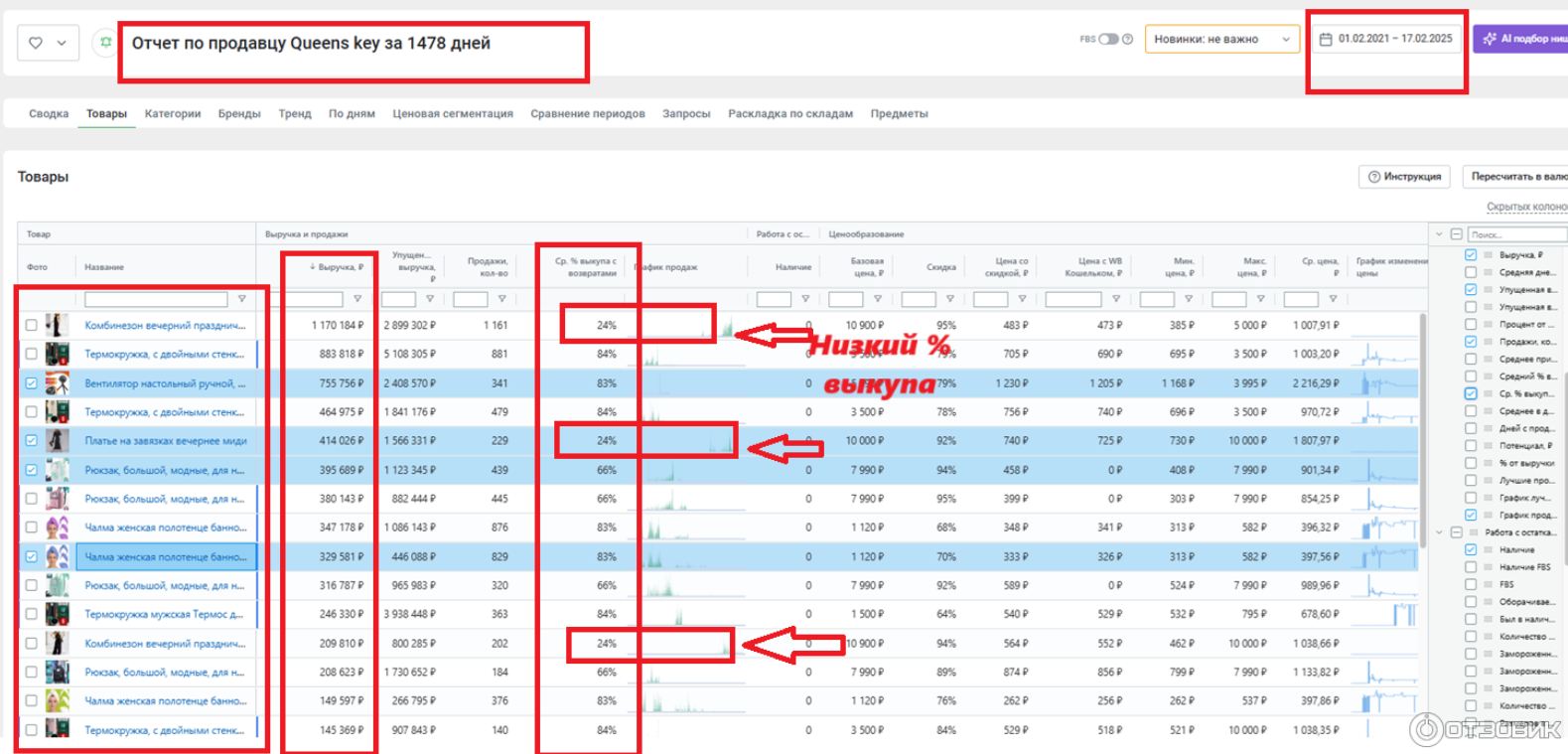Click the funnel icon of the Название filter
Viewport: 1568px width, 754px height.
click(x=241, y=299)
